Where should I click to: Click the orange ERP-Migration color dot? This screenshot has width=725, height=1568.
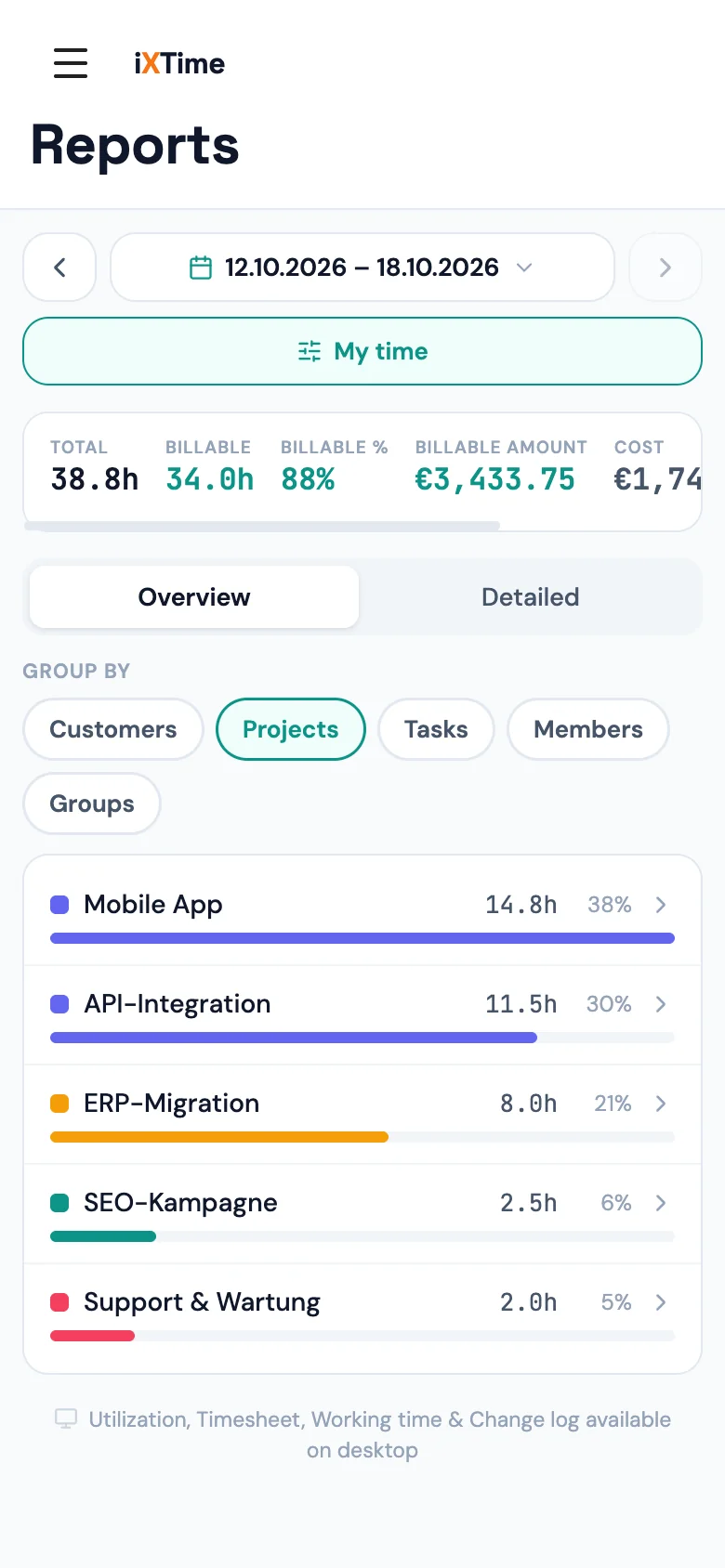pos(59,1104)
